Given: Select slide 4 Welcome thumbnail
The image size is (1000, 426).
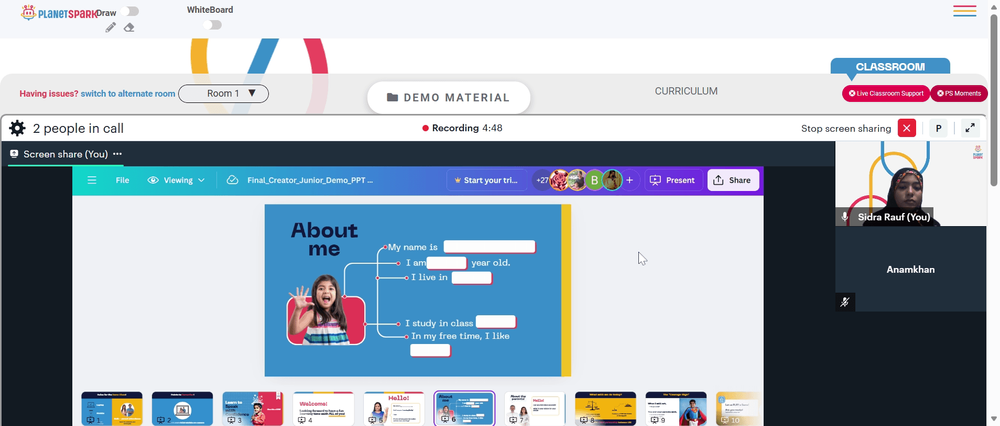Looking at the screenshot, I should (323, 409).
